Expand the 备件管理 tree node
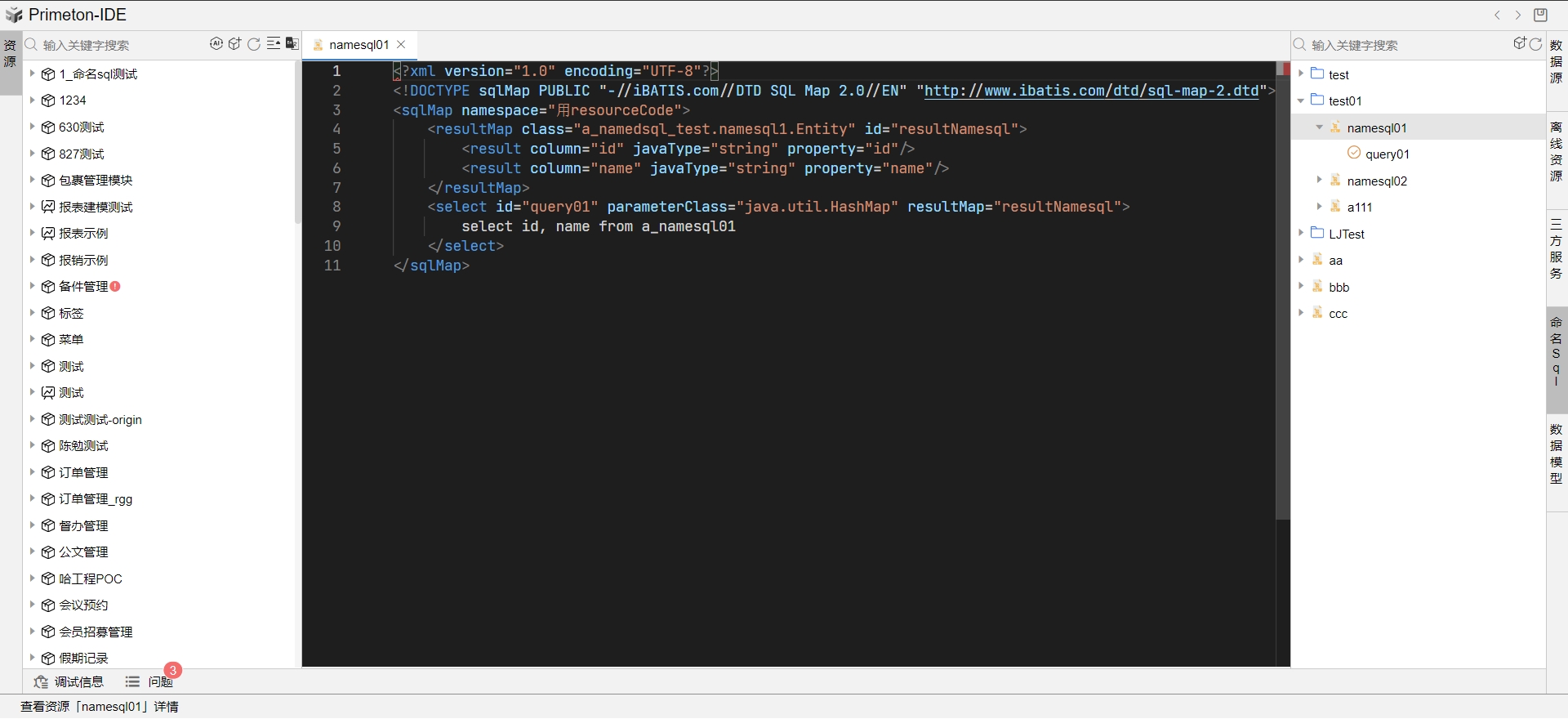 point(33,286)
